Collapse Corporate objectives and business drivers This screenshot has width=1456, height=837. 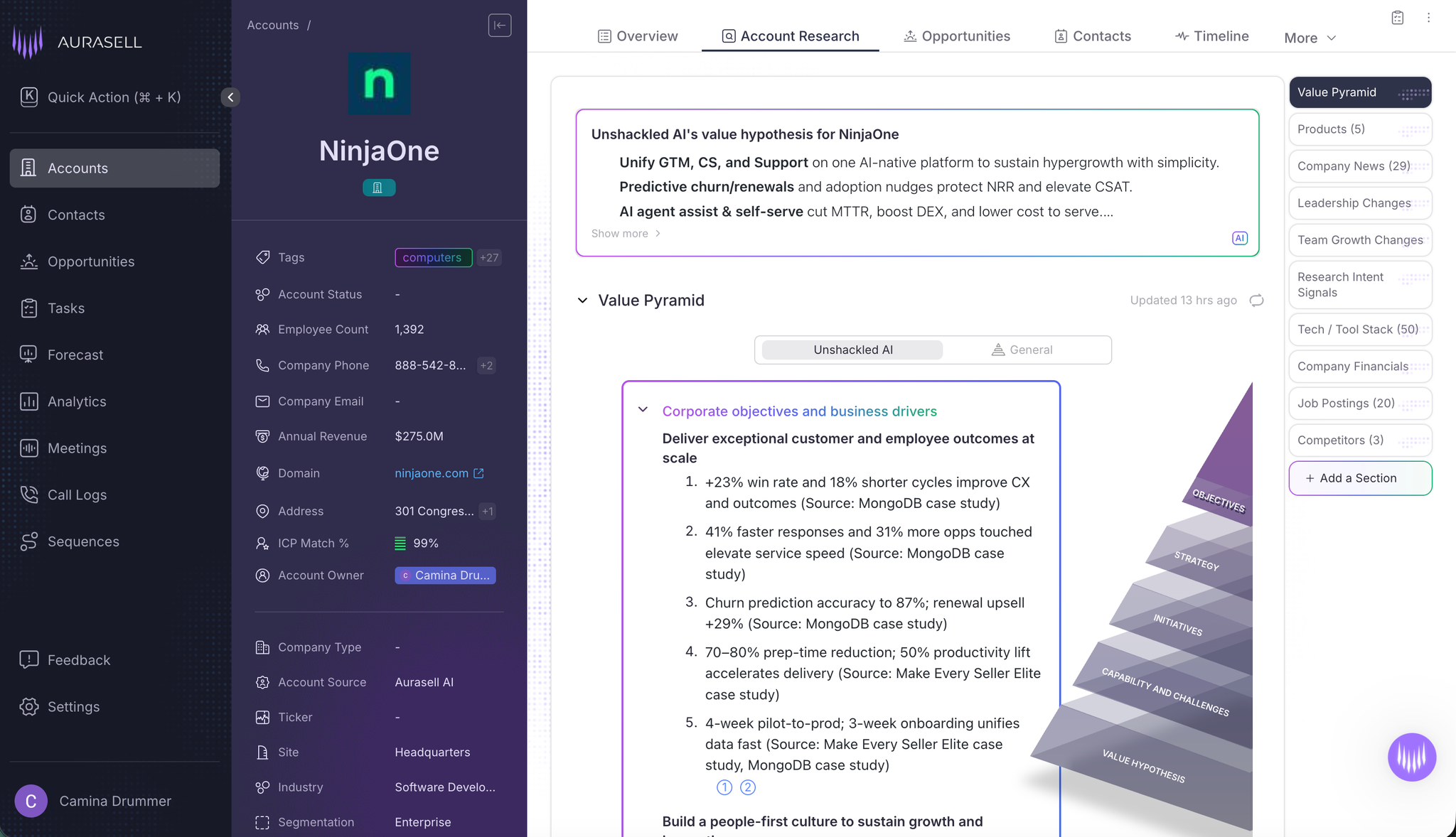(643, 410)
